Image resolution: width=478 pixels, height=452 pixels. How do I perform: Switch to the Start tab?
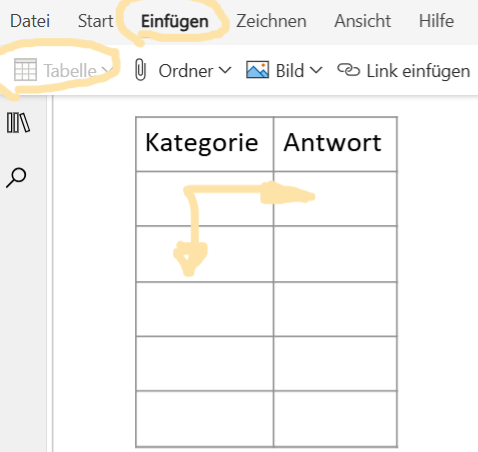96,21
